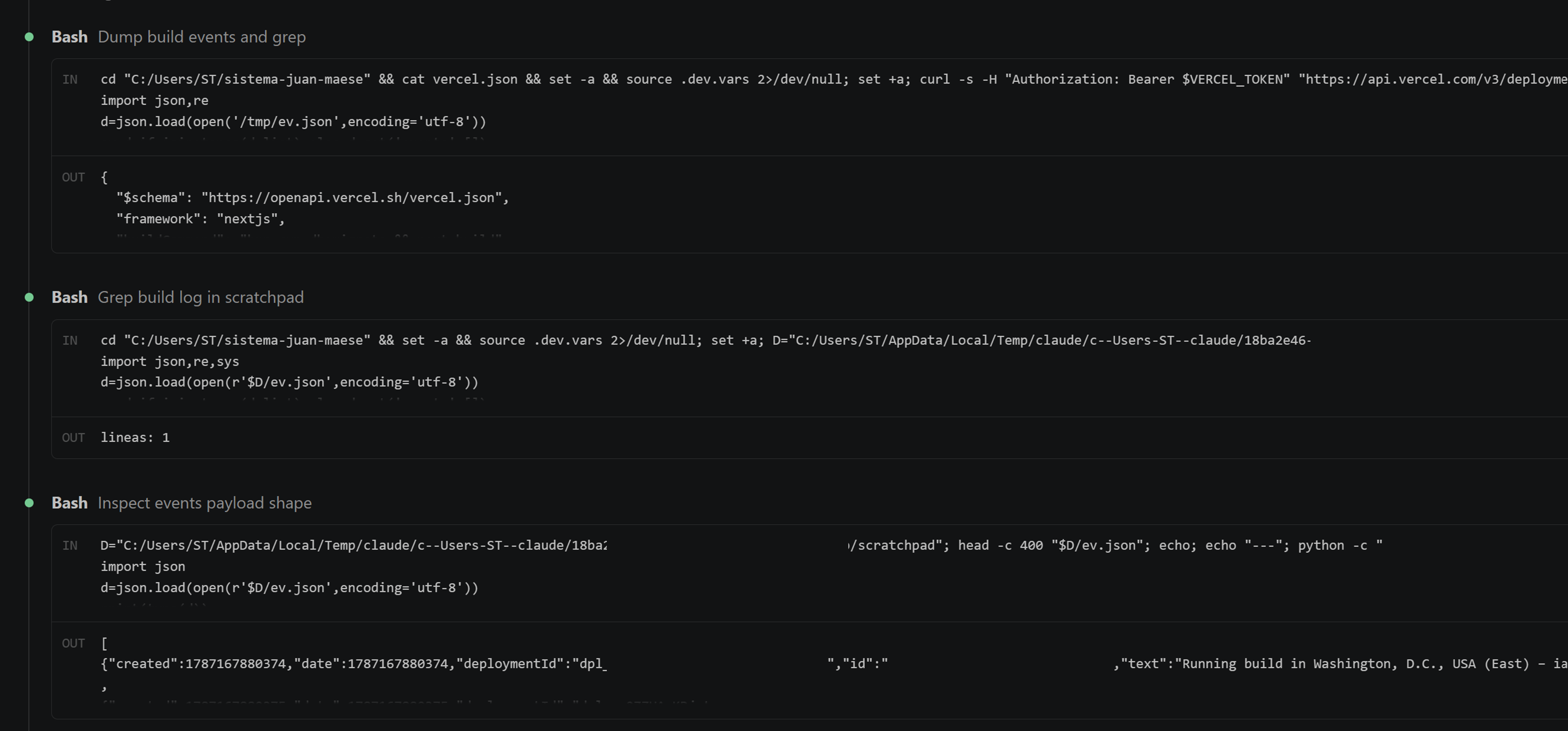Click green status dot beside Grep build log

(29, 297)
